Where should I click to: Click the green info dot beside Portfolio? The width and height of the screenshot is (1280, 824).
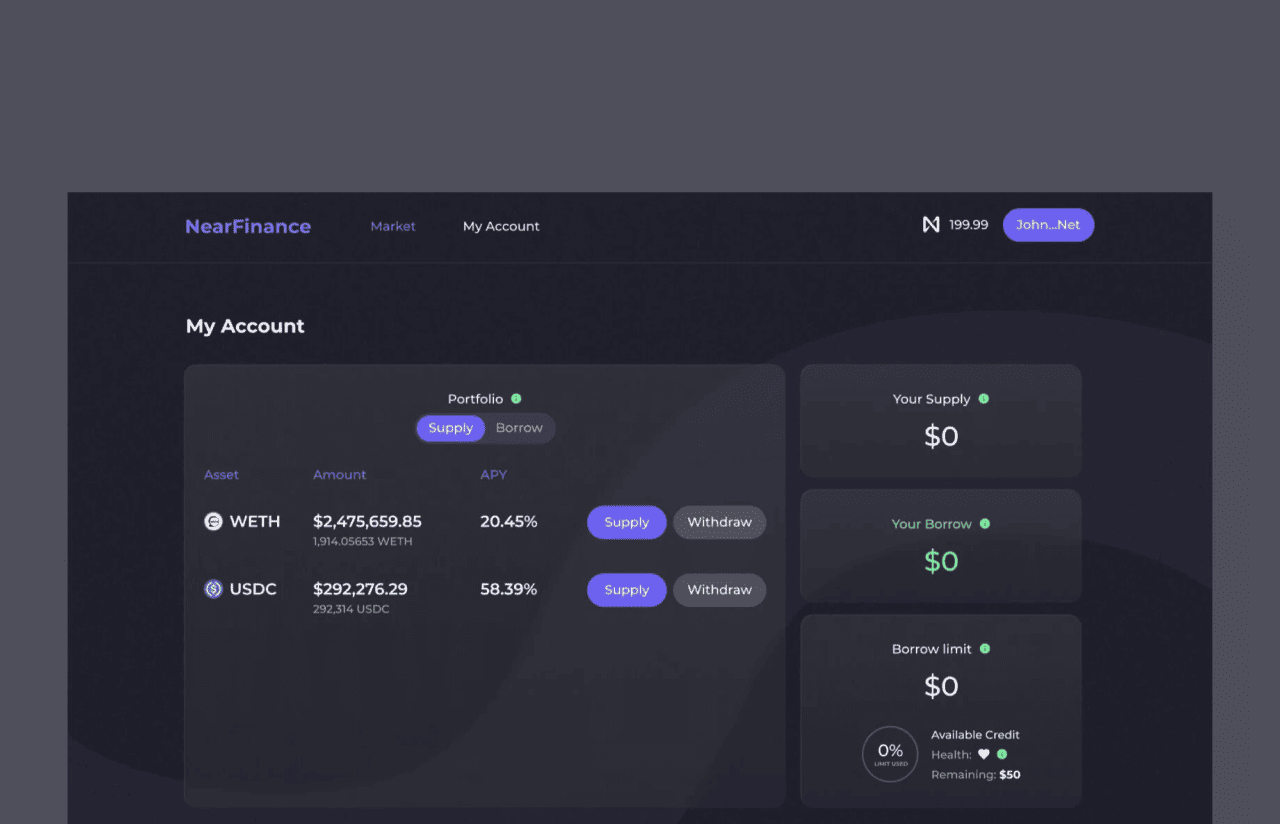516,399
